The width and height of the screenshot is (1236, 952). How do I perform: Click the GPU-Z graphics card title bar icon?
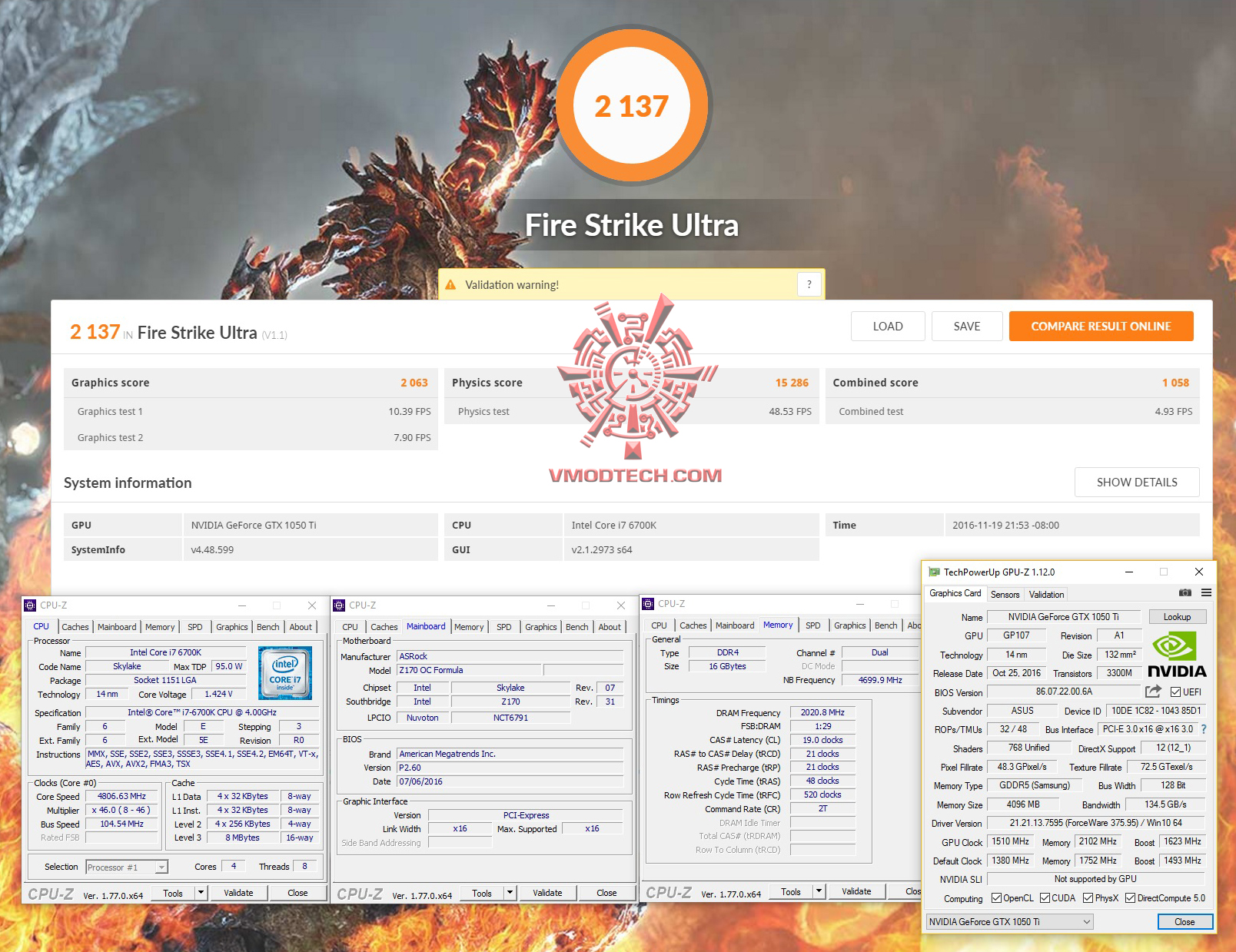click(x=933, y=572)
